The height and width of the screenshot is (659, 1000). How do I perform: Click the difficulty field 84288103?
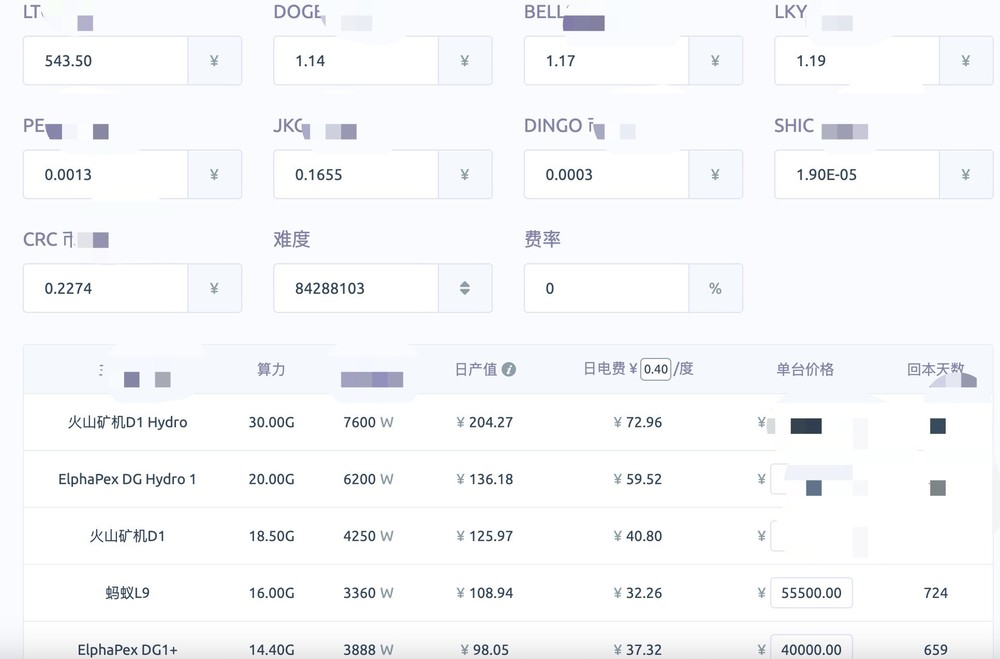(356, 288)
